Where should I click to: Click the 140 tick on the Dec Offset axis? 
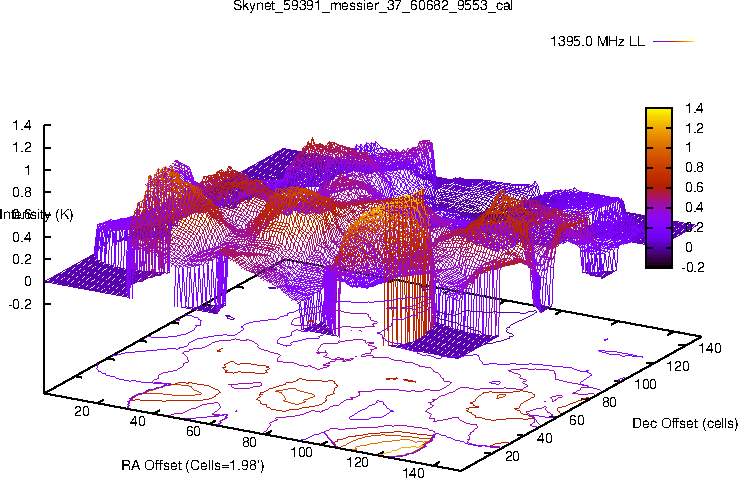pyautogui.click(x=710, y=348)
